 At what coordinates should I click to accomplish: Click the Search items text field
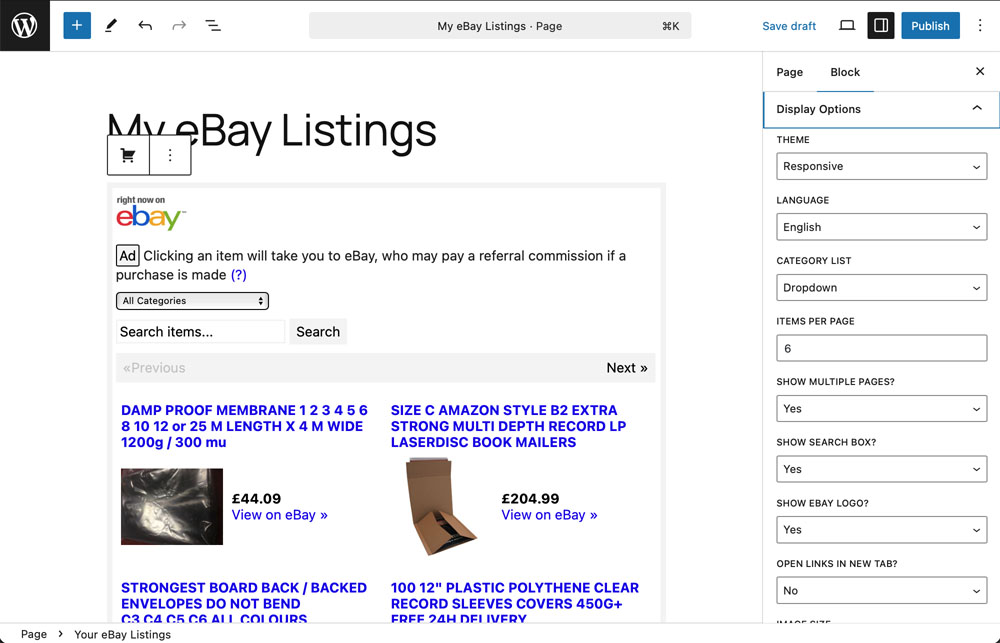click(200, 332)
